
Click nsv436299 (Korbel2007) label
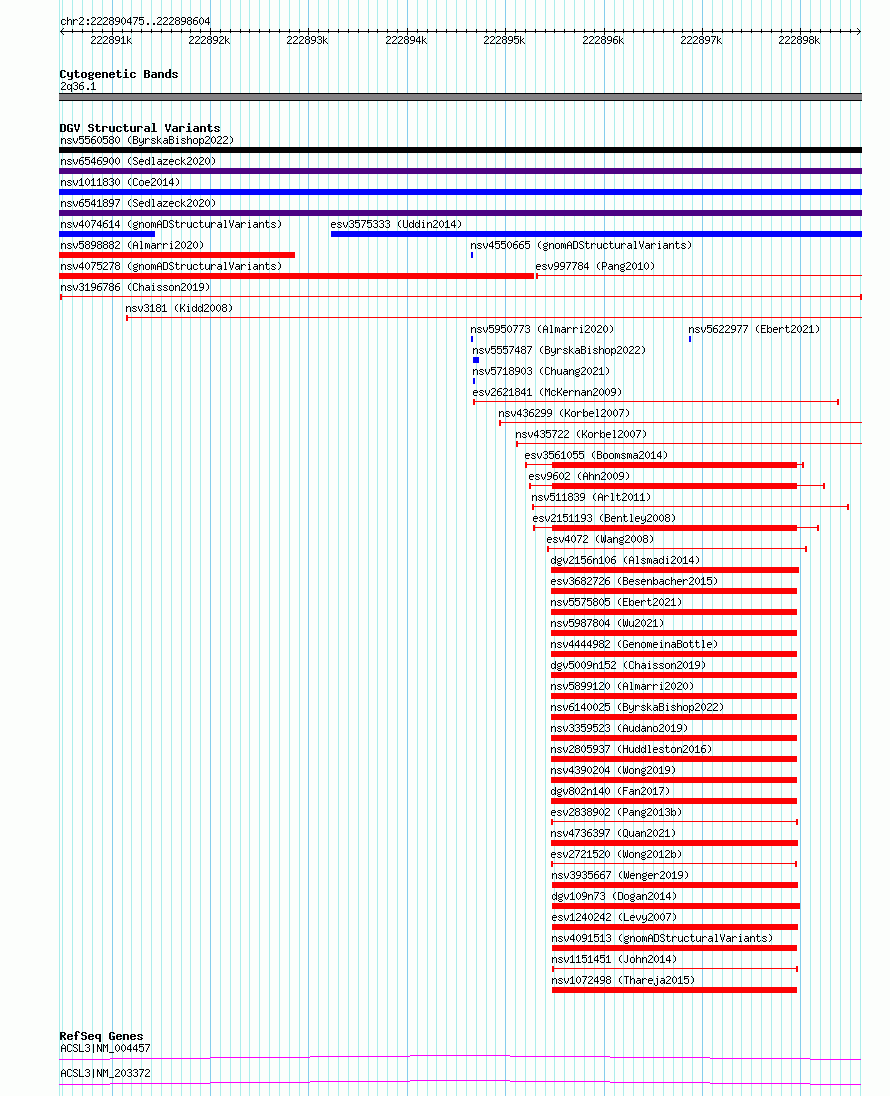pyautogui.click(x=564, y=413)
